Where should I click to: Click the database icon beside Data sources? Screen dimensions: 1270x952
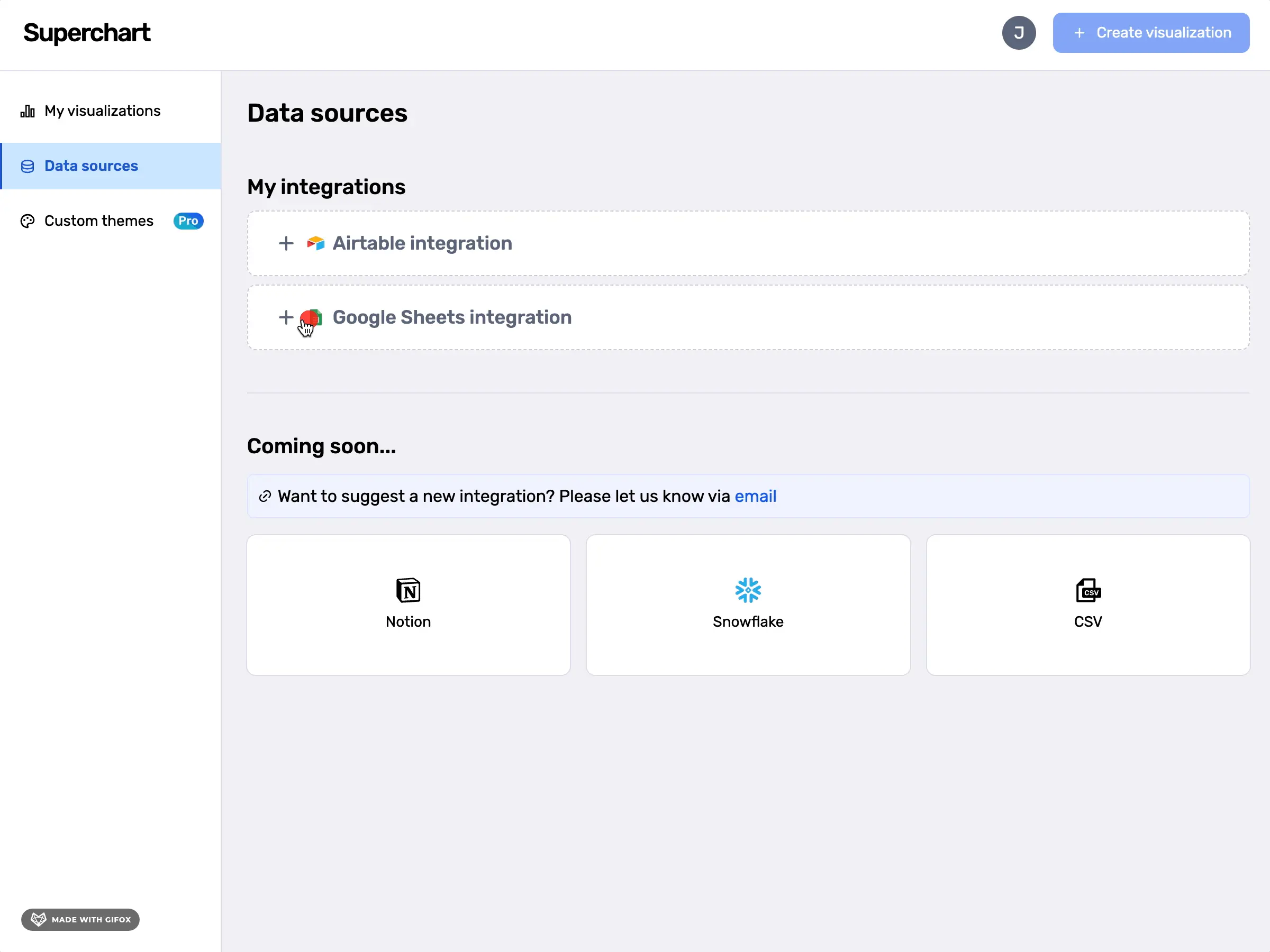(x=28, y=167)
